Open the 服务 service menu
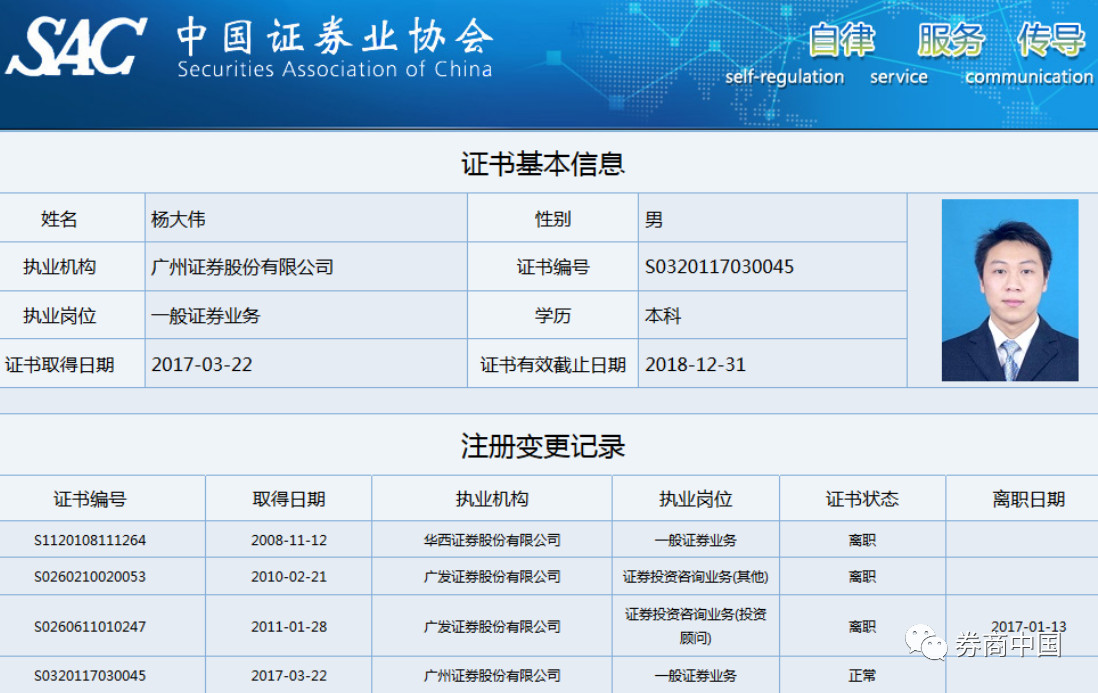Image resolution: width=1098 pixels, height=693 pixels. coord(950,40)
